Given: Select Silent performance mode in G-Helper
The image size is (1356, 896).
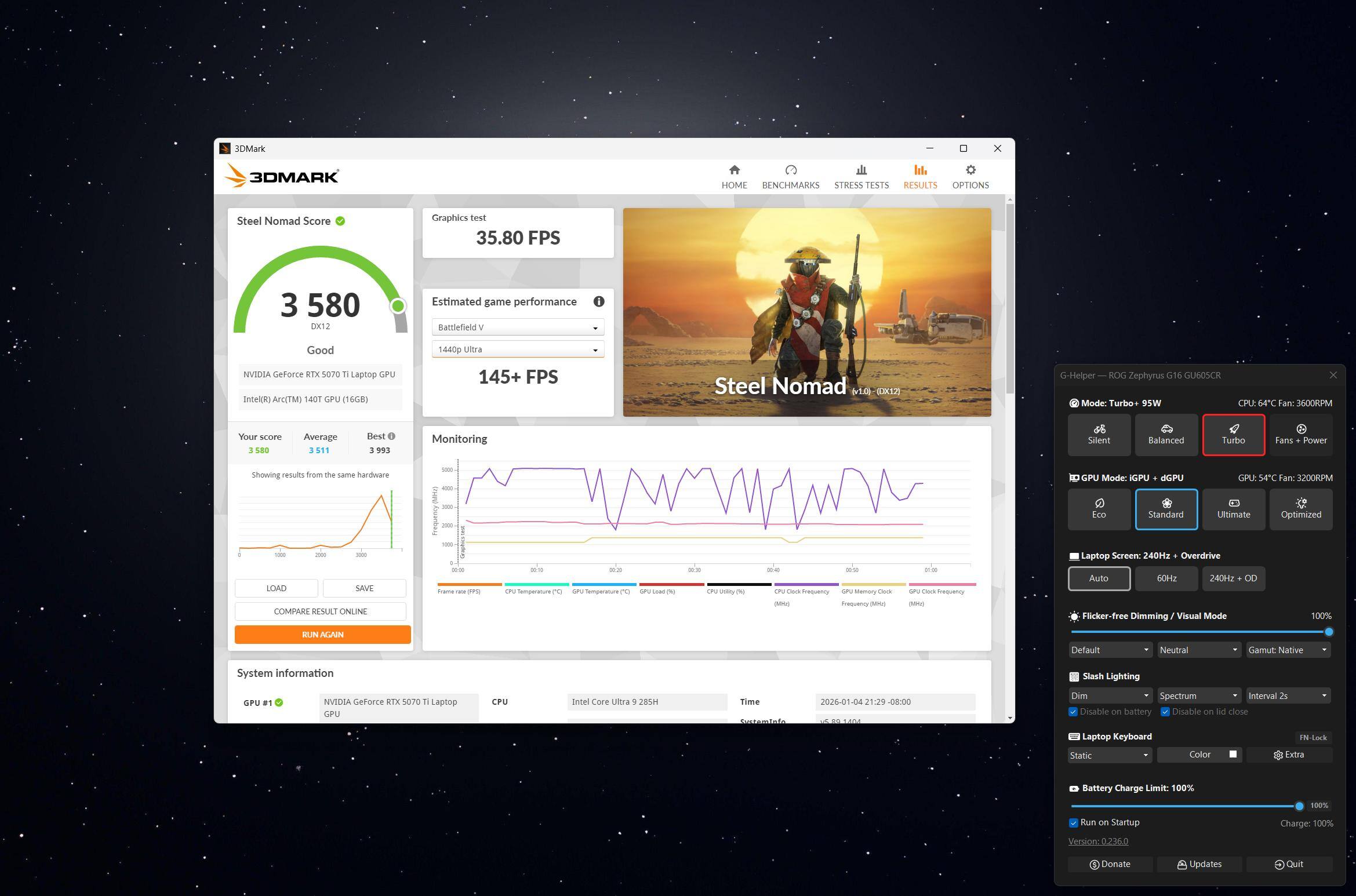Looking at the screenshot, I should (x=1099, y=434).
